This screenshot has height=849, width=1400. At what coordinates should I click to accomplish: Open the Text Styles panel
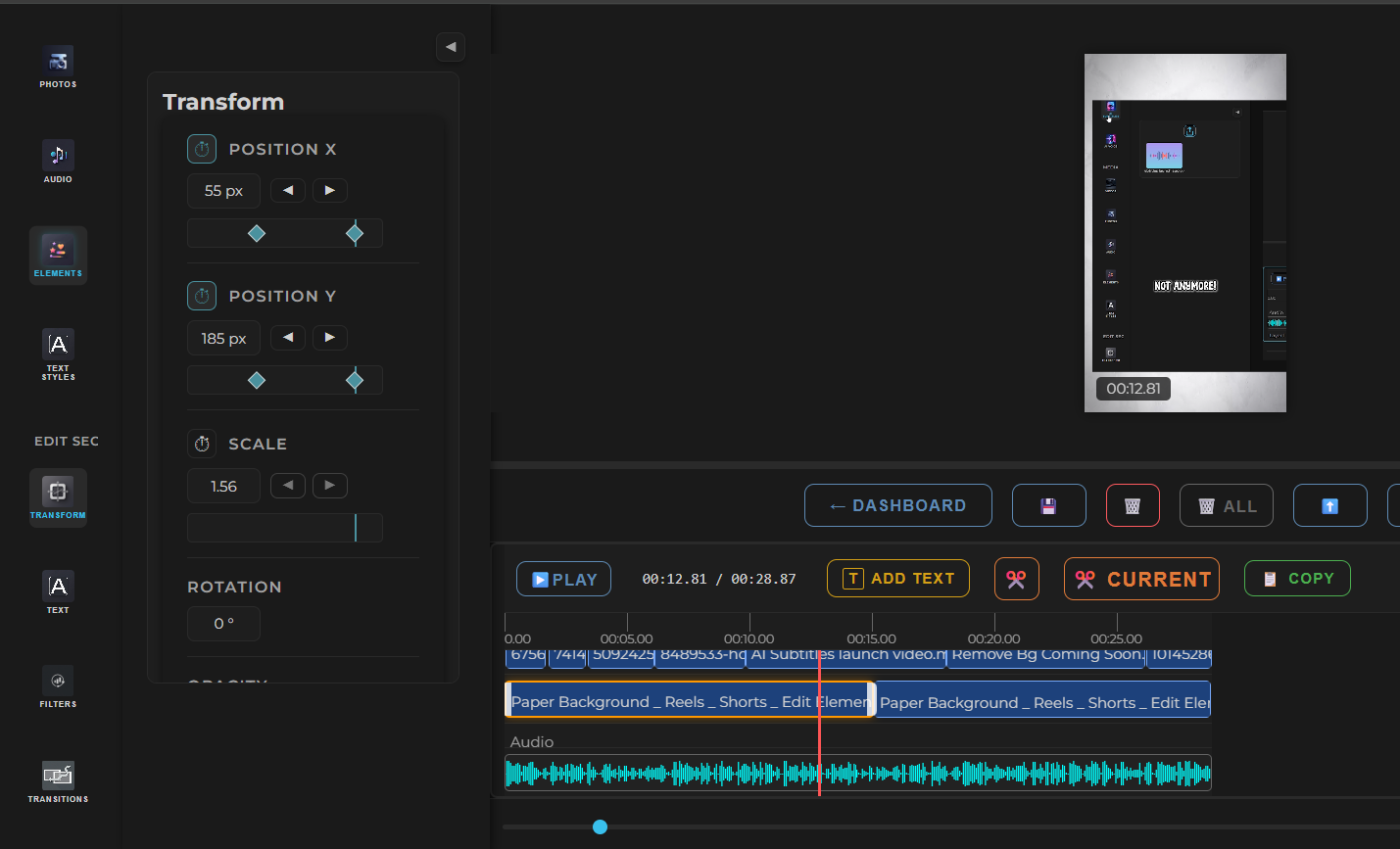(58, 354)
